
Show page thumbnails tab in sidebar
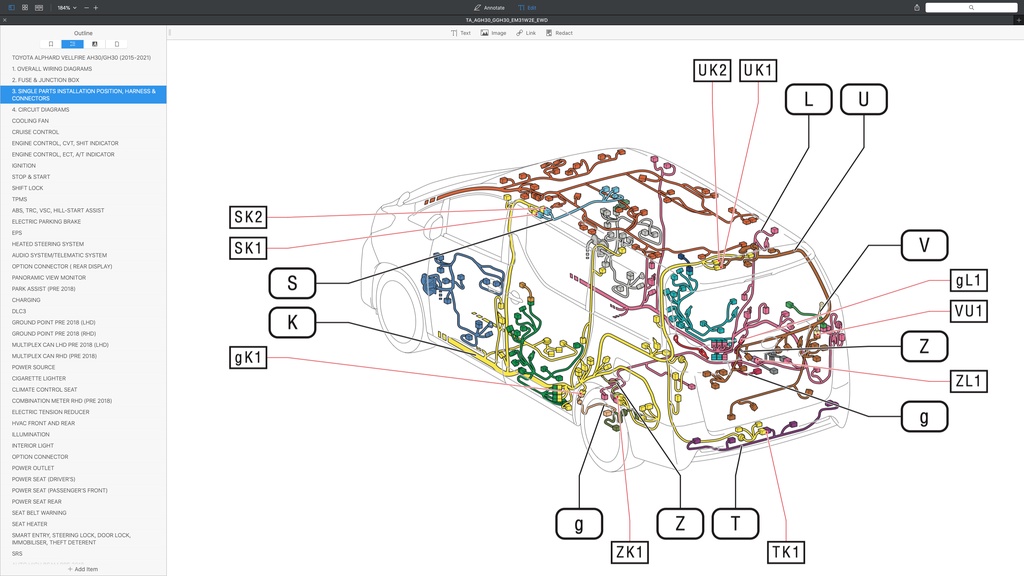click(x=117, y=44)
